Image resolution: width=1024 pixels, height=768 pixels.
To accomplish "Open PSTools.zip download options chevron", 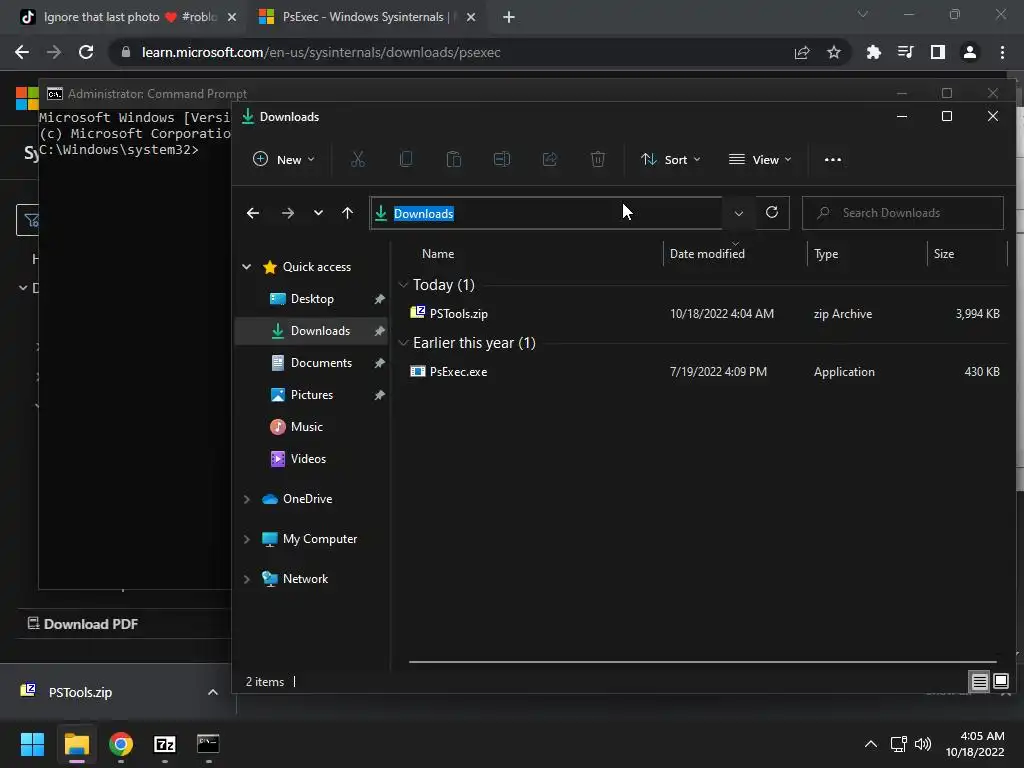I will point(213,692).
